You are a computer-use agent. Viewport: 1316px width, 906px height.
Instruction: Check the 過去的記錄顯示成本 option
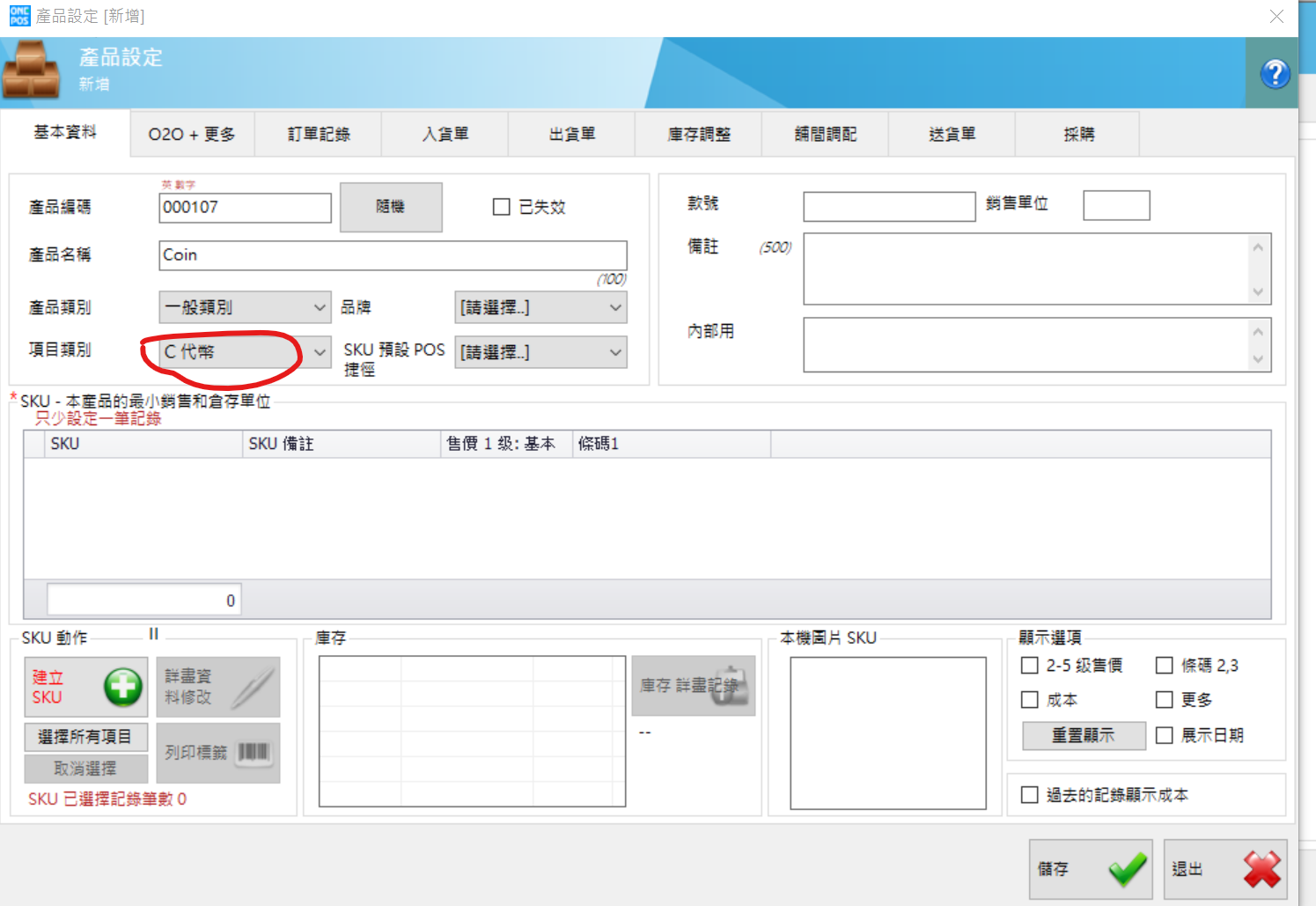point(1029,794)
